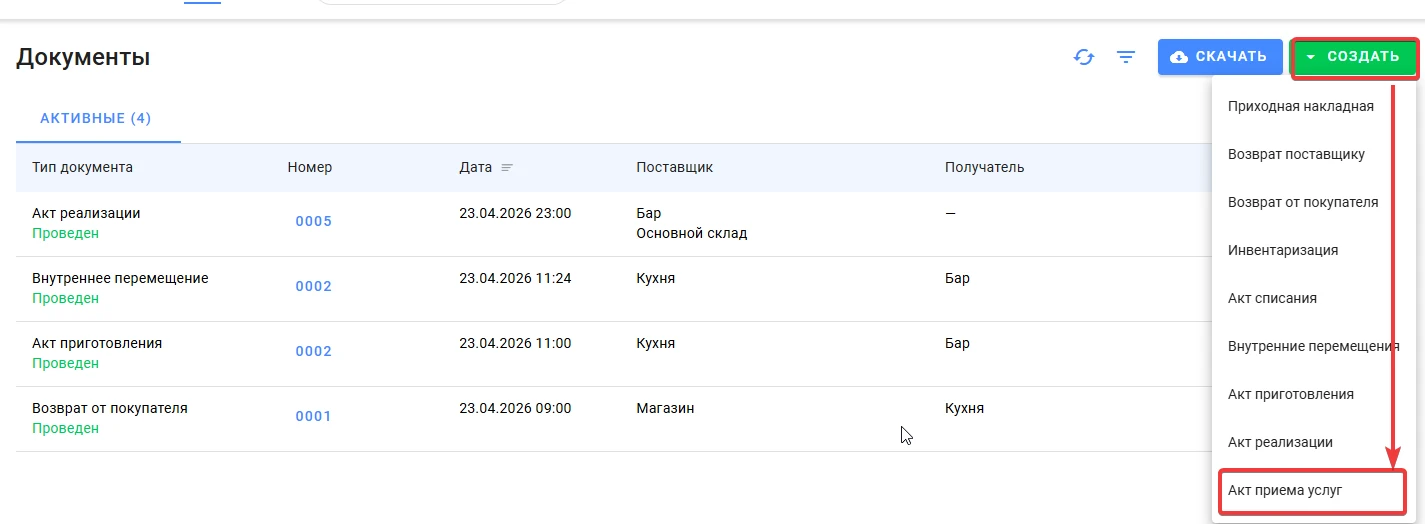Choose Приходная накладная from menu
The height and width of the screenshot is (524, 1425).
(1301, 106)
